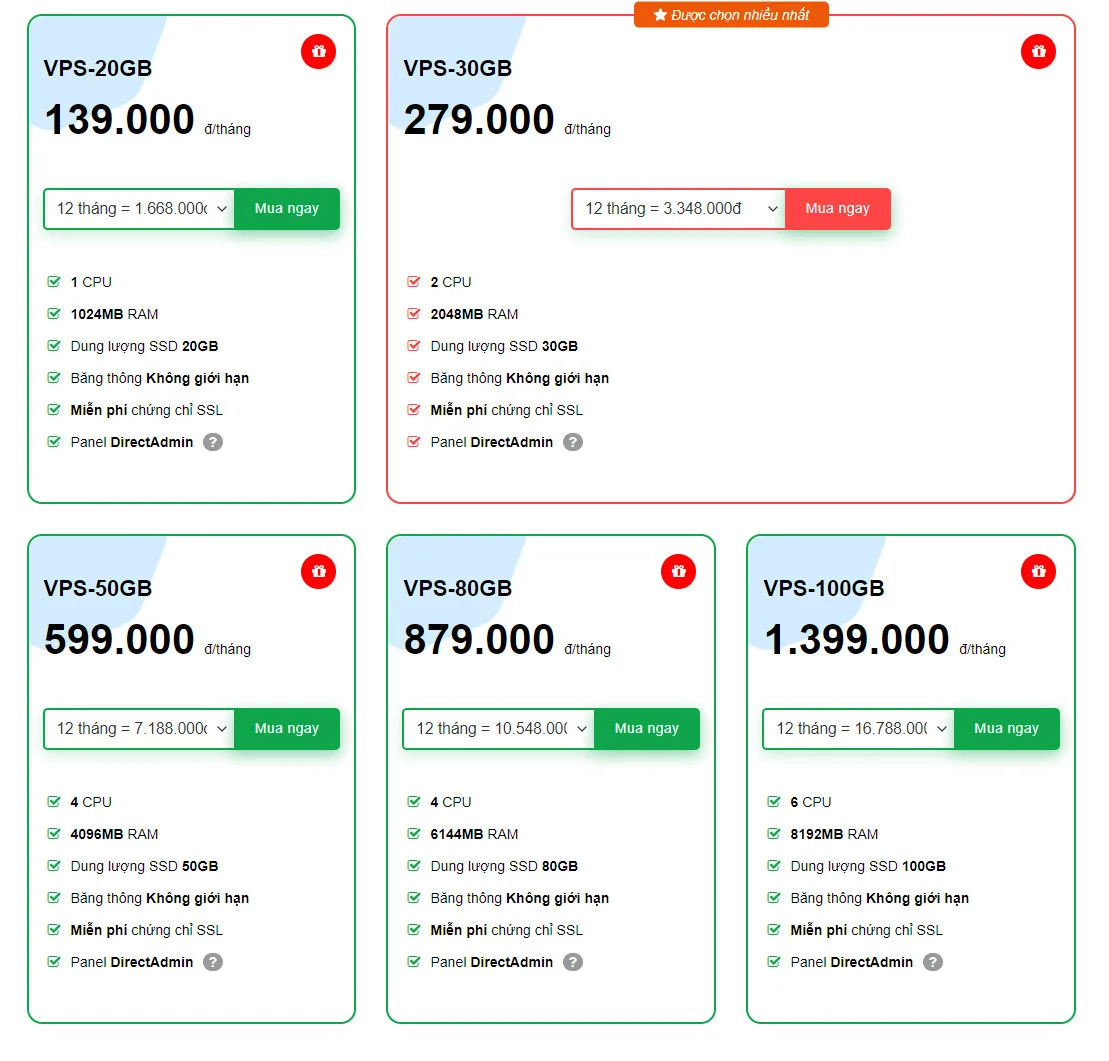Open DirectAdmin help icon in VPS-20GB plan
Screen dimensions: 1109x1061
[213, 442]
